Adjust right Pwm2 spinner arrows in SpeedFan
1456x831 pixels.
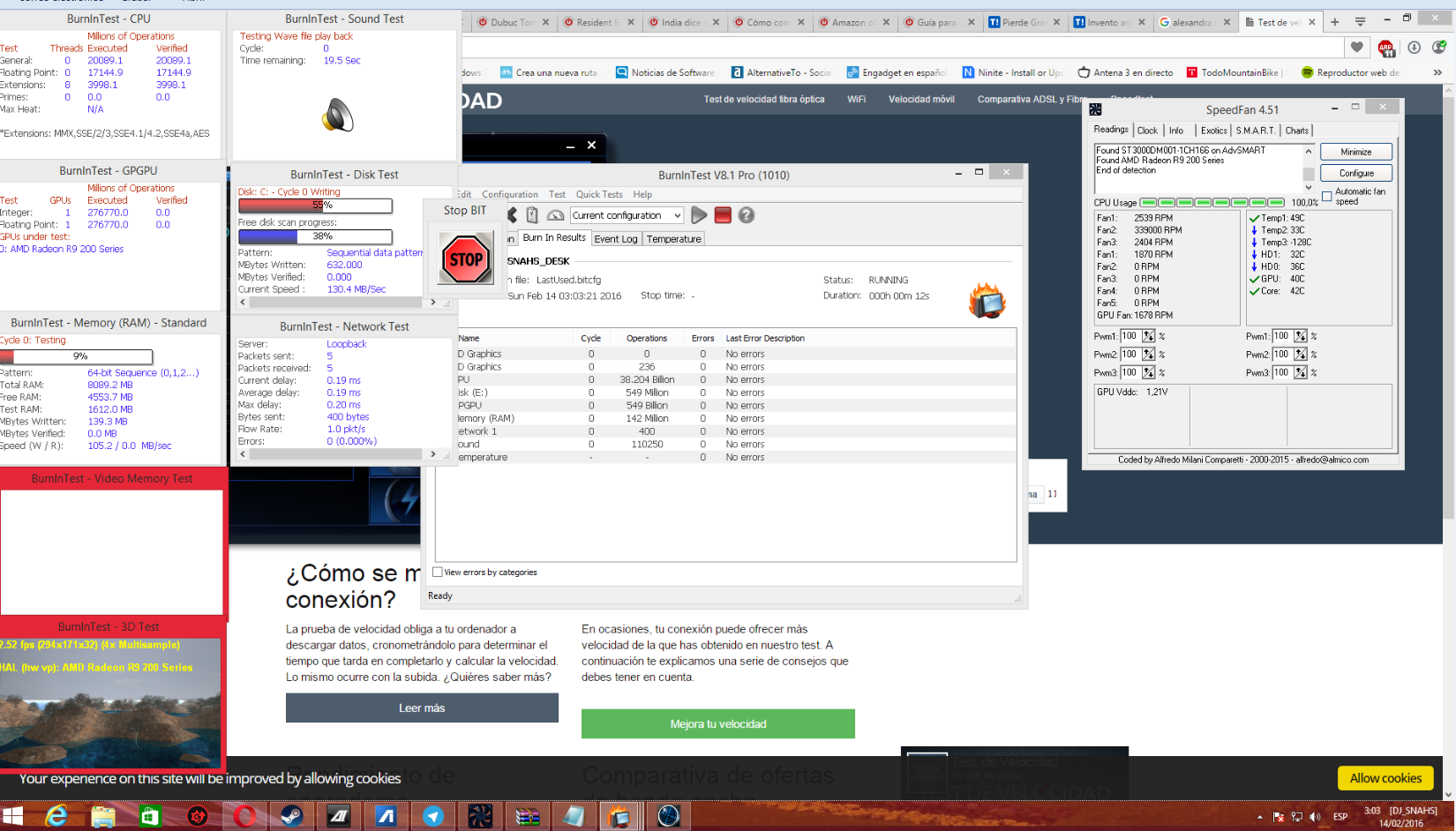1300,355
